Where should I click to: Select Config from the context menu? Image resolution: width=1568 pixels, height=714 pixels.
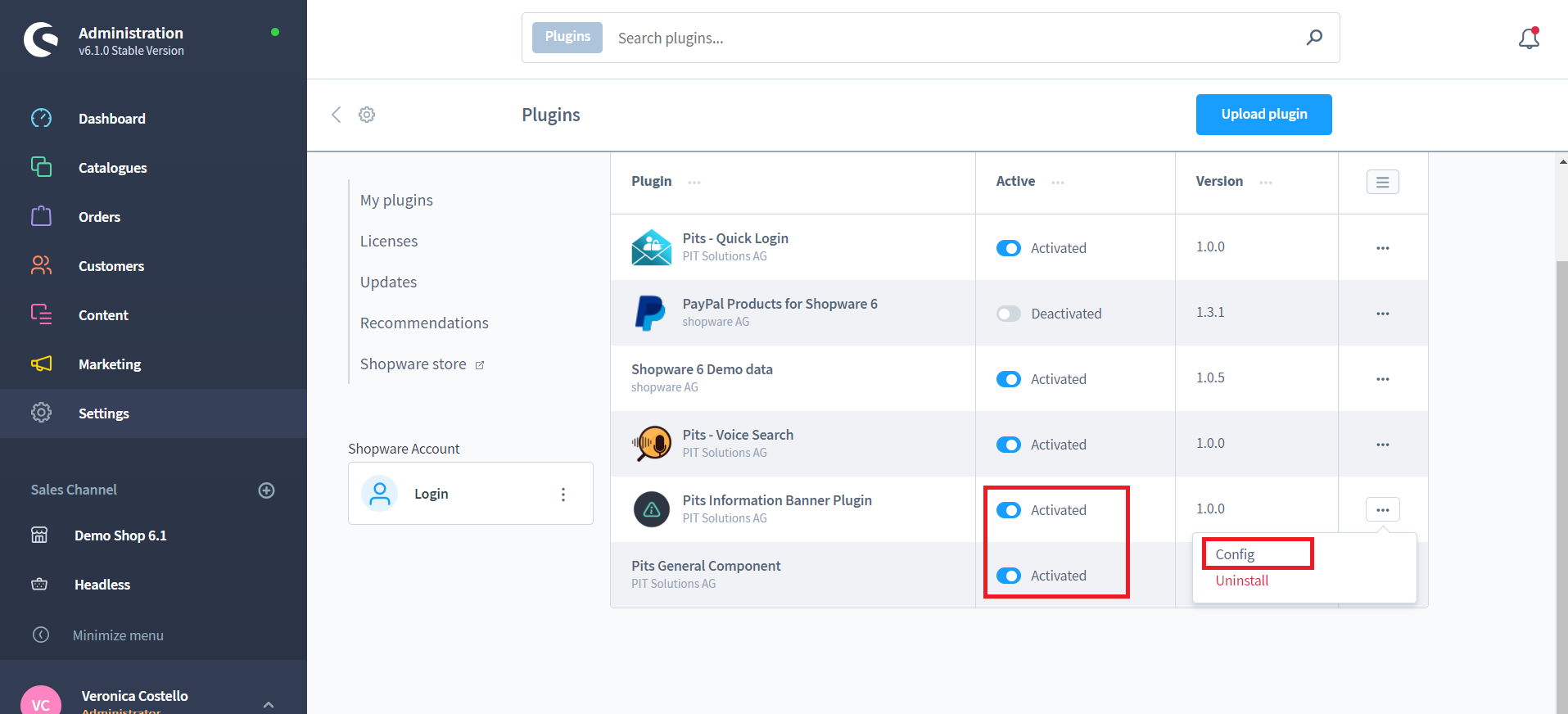tap(1235, 554)
